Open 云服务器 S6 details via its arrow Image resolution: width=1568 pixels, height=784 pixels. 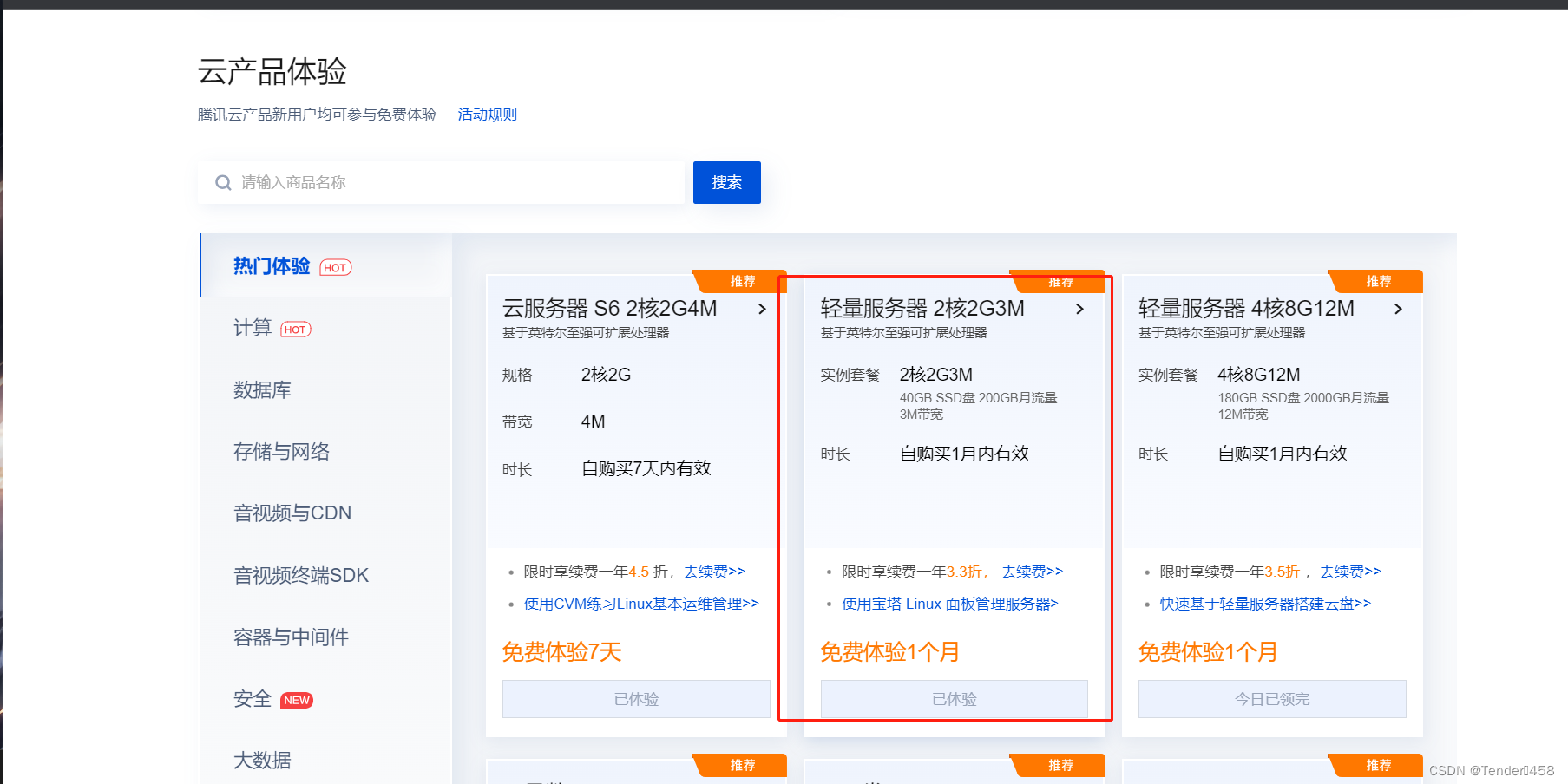(x=764, y=309)
